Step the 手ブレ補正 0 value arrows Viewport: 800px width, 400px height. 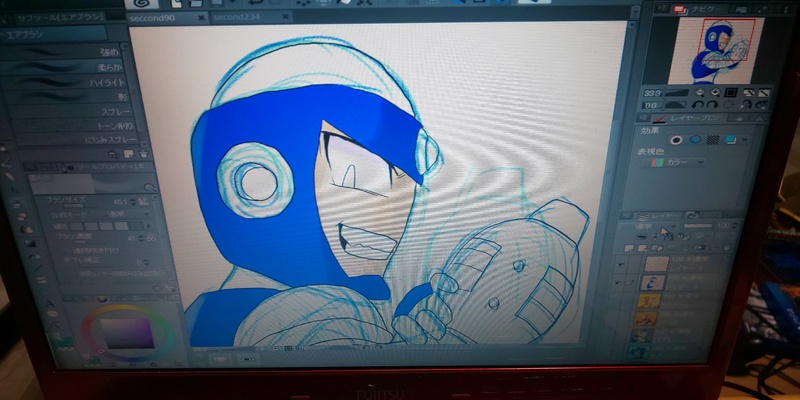tap(146, 262)
